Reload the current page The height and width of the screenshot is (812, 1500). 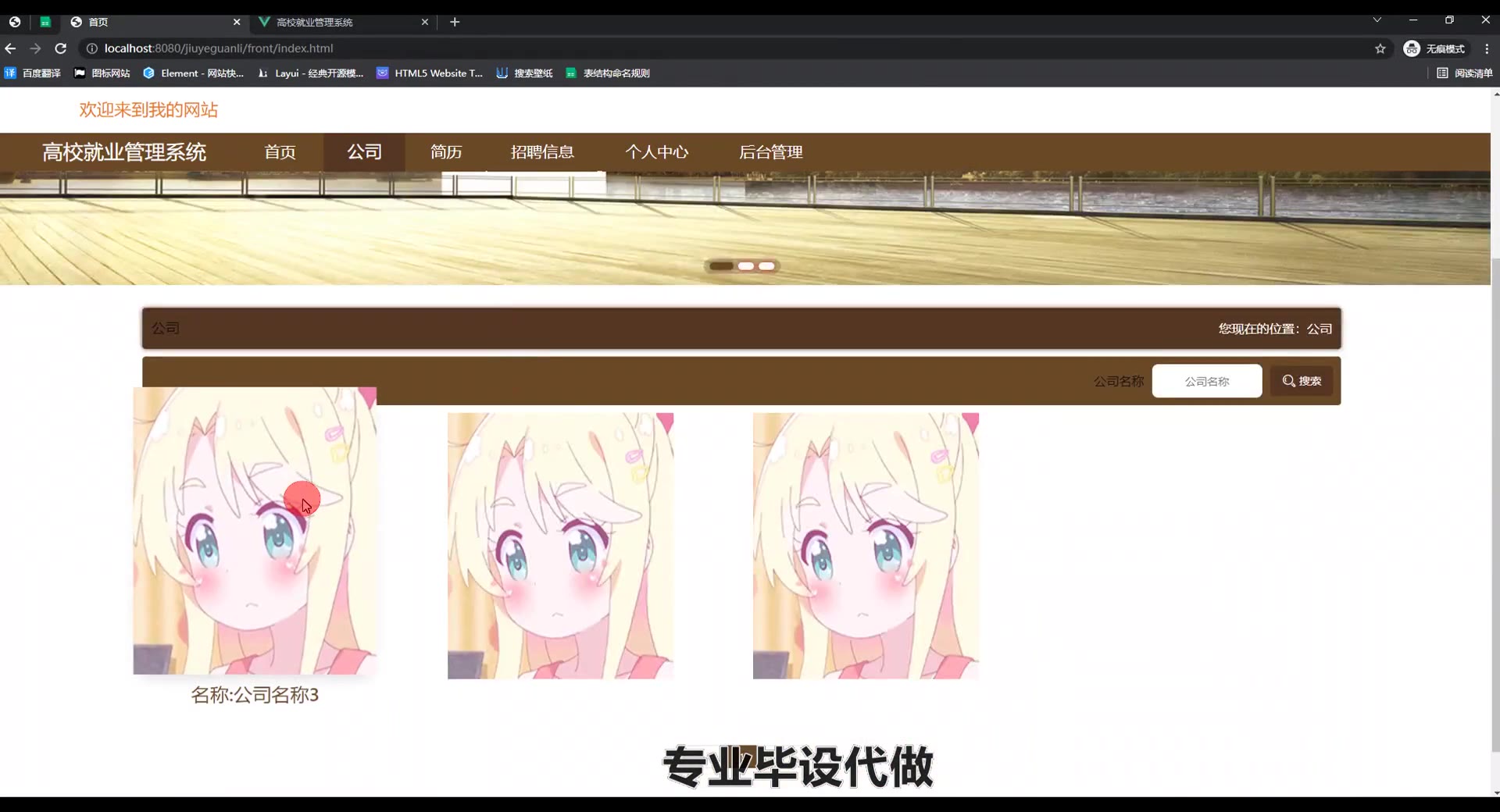[60, 48]
